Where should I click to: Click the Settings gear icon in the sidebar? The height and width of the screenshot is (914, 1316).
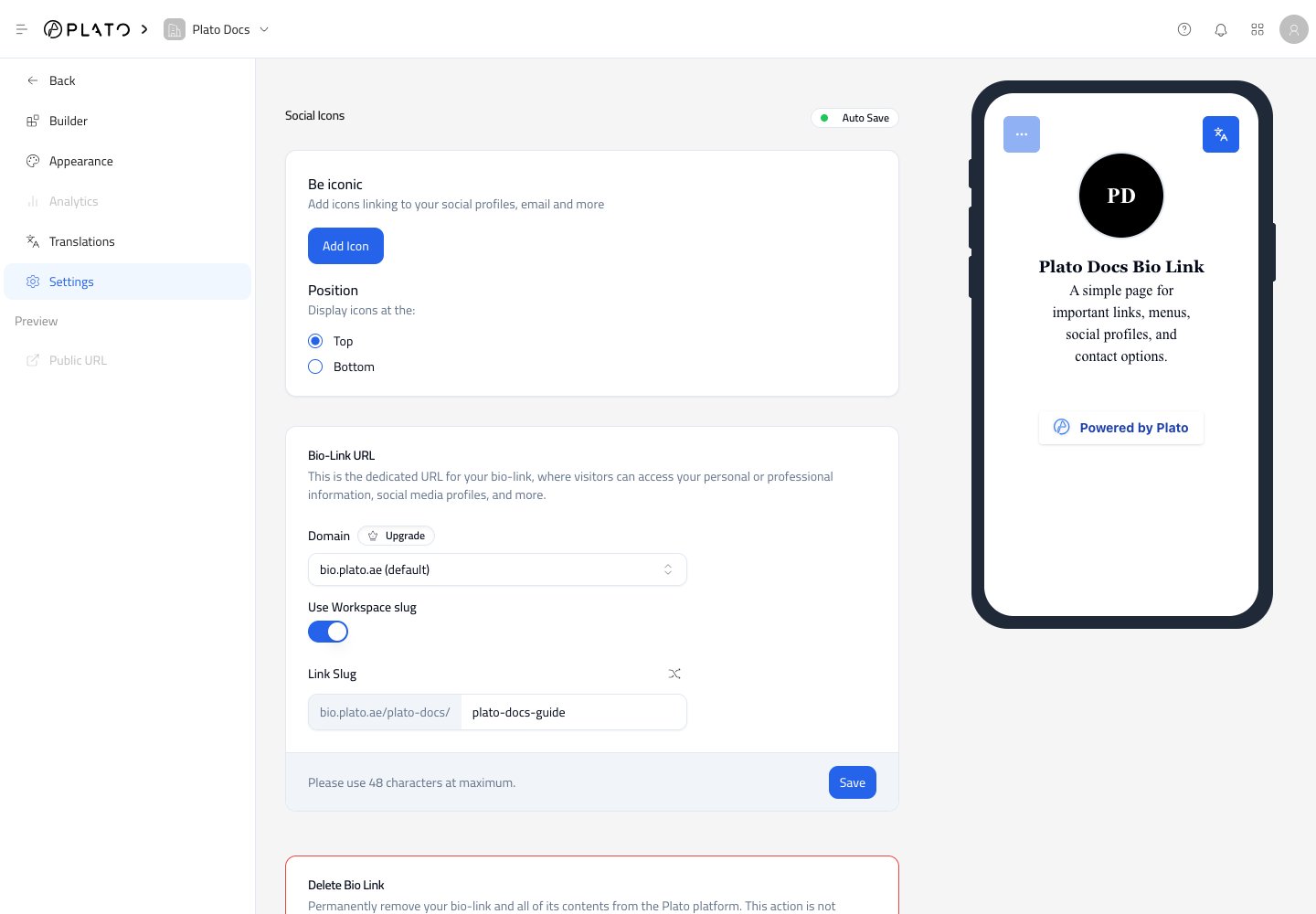click(33, 282)
